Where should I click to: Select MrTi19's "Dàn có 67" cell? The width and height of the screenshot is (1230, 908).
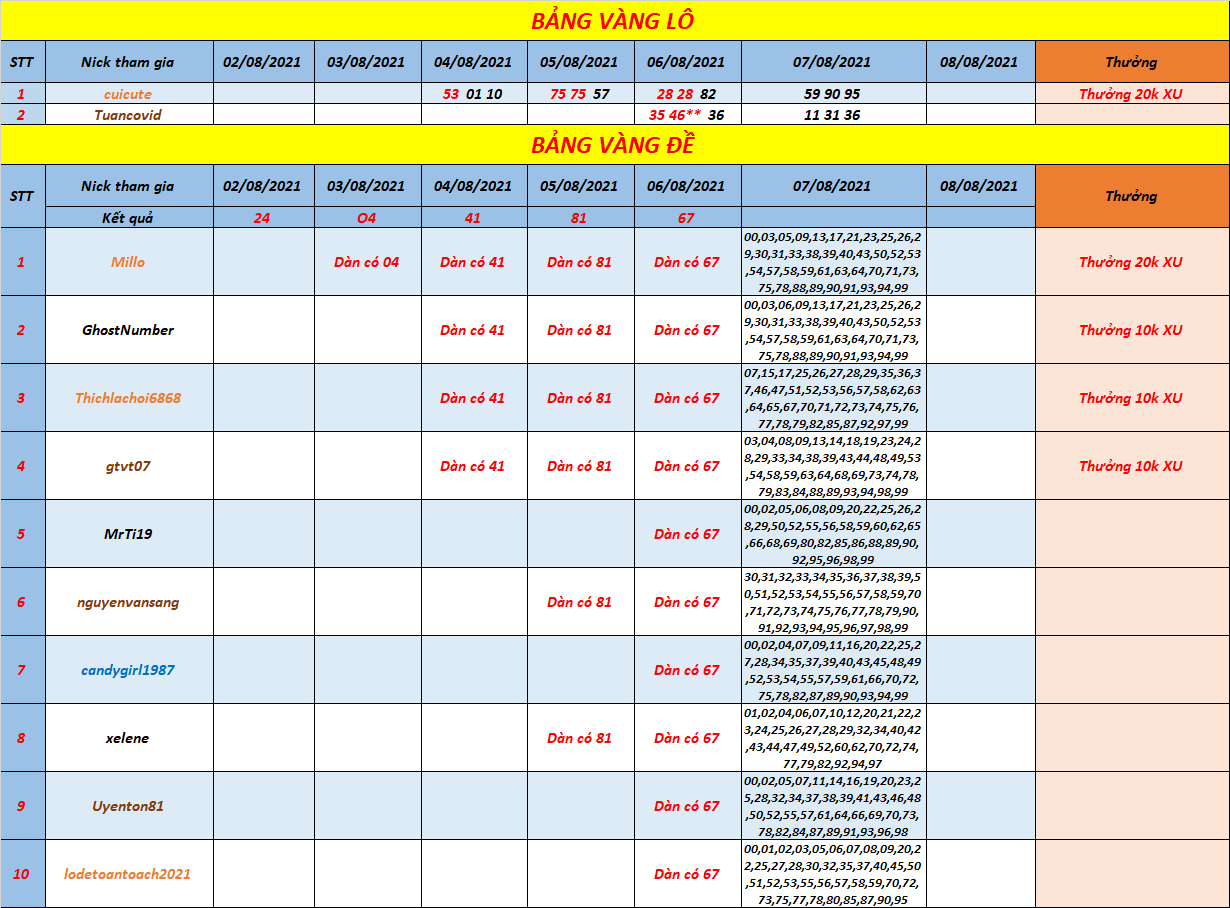click(x=686, y=534)
